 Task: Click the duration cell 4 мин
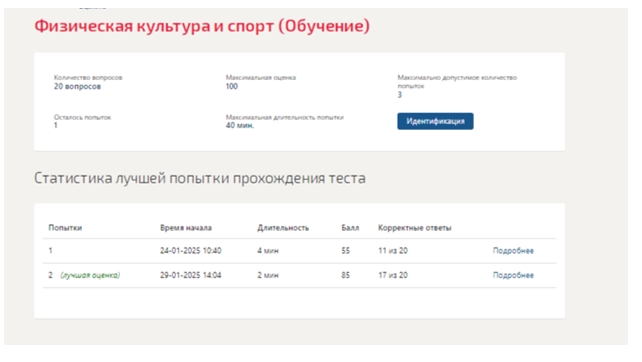[x=268, y=251]
